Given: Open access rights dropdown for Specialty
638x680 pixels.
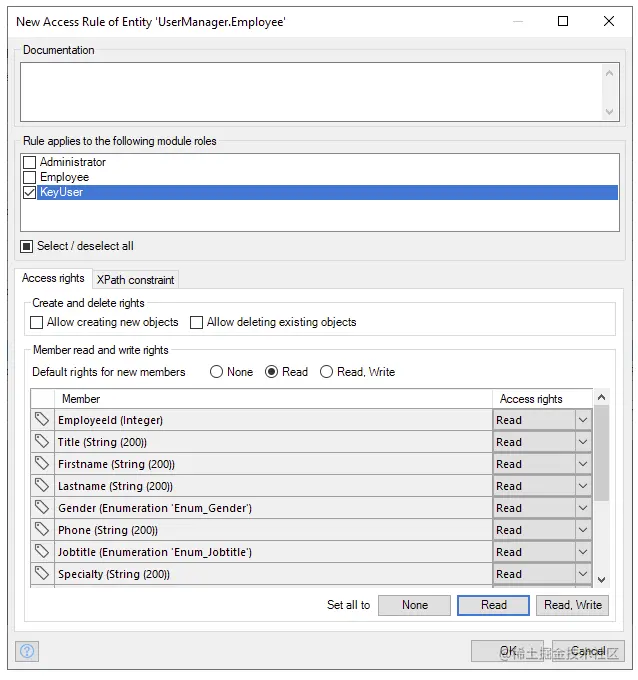Looking at the screenshot, I should [582, 574].
